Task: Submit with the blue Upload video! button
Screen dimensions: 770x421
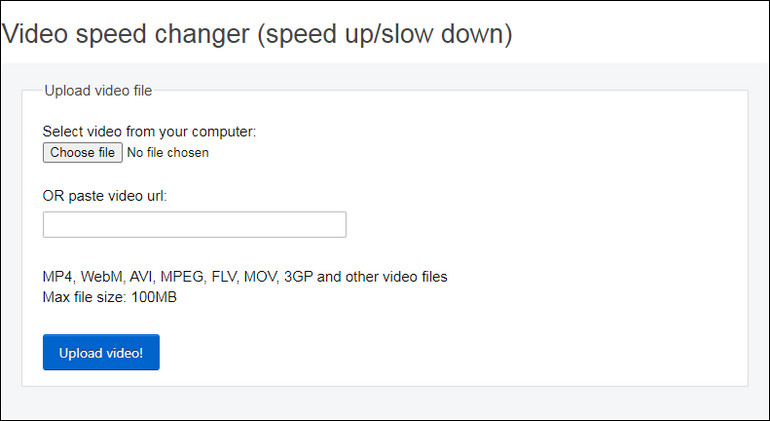Action: pos(101,352)
